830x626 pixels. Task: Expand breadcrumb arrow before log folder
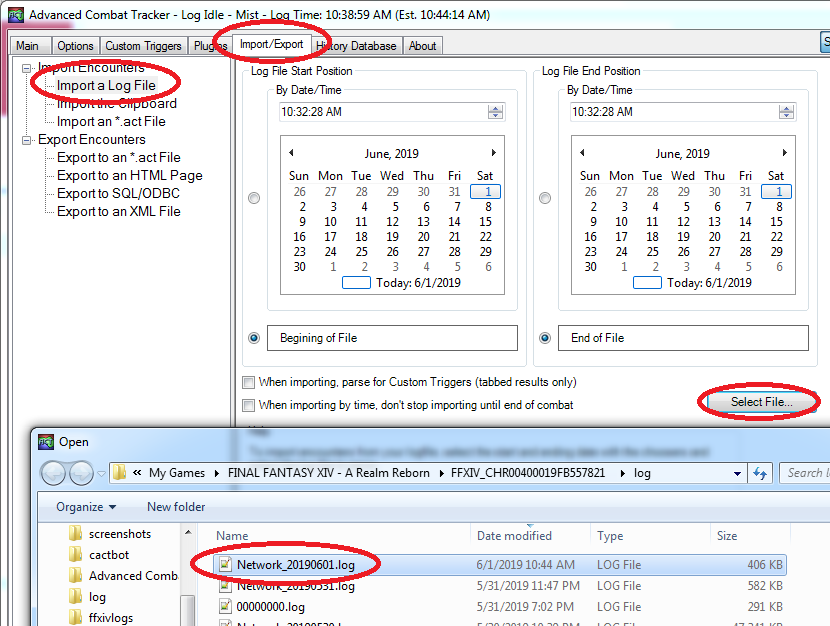[622, 474]
